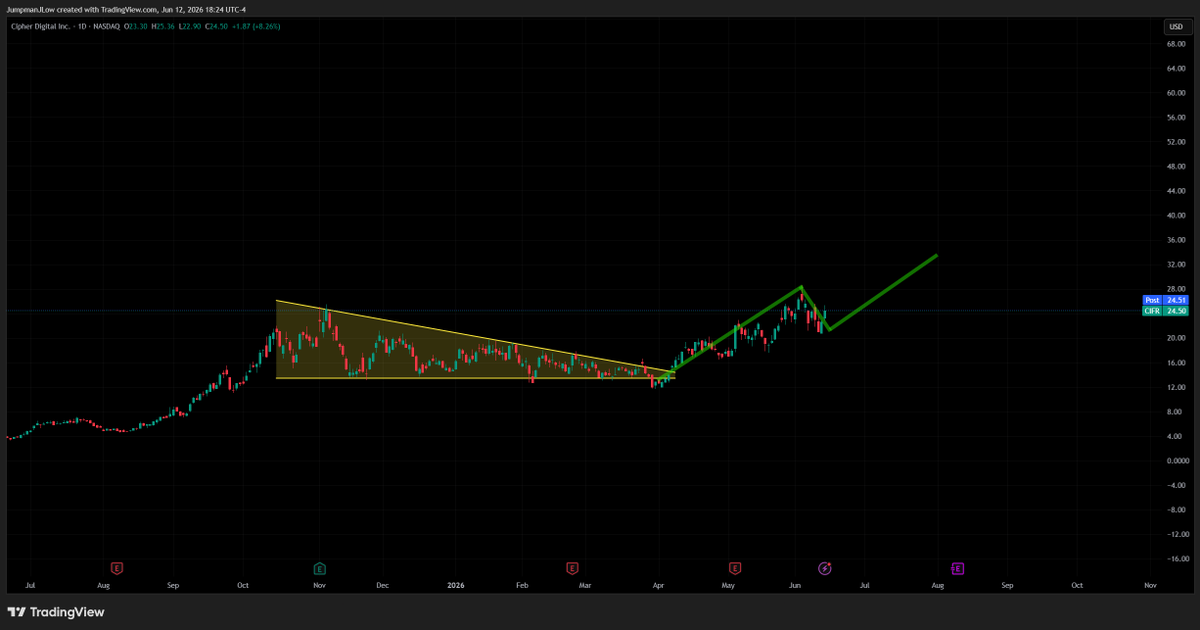Viewport: 1200px width, 630px height.
Task: Click the purple lightning event marker near Jun
Action: [x=825, y=568]
